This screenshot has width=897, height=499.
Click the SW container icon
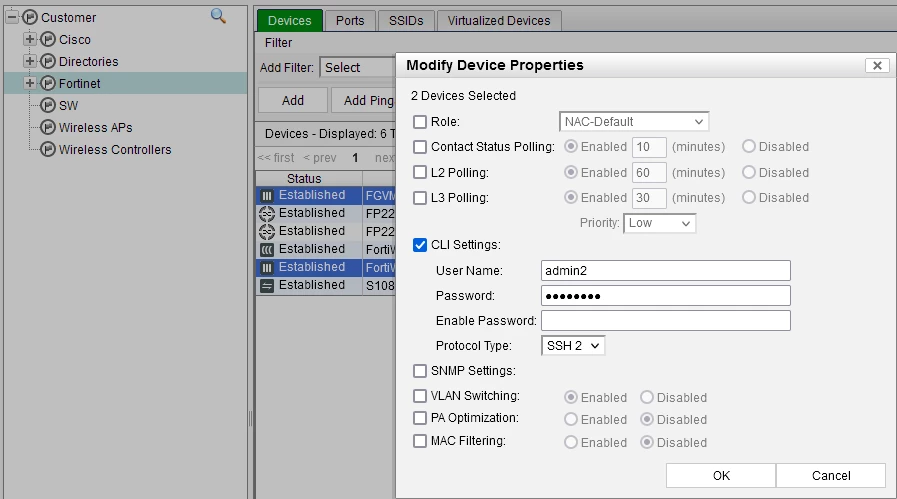coord(48,105)
